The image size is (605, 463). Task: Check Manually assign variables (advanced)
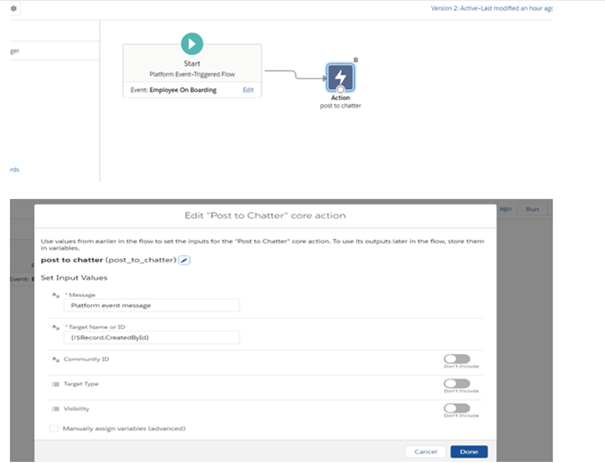[x=54, y=428]
